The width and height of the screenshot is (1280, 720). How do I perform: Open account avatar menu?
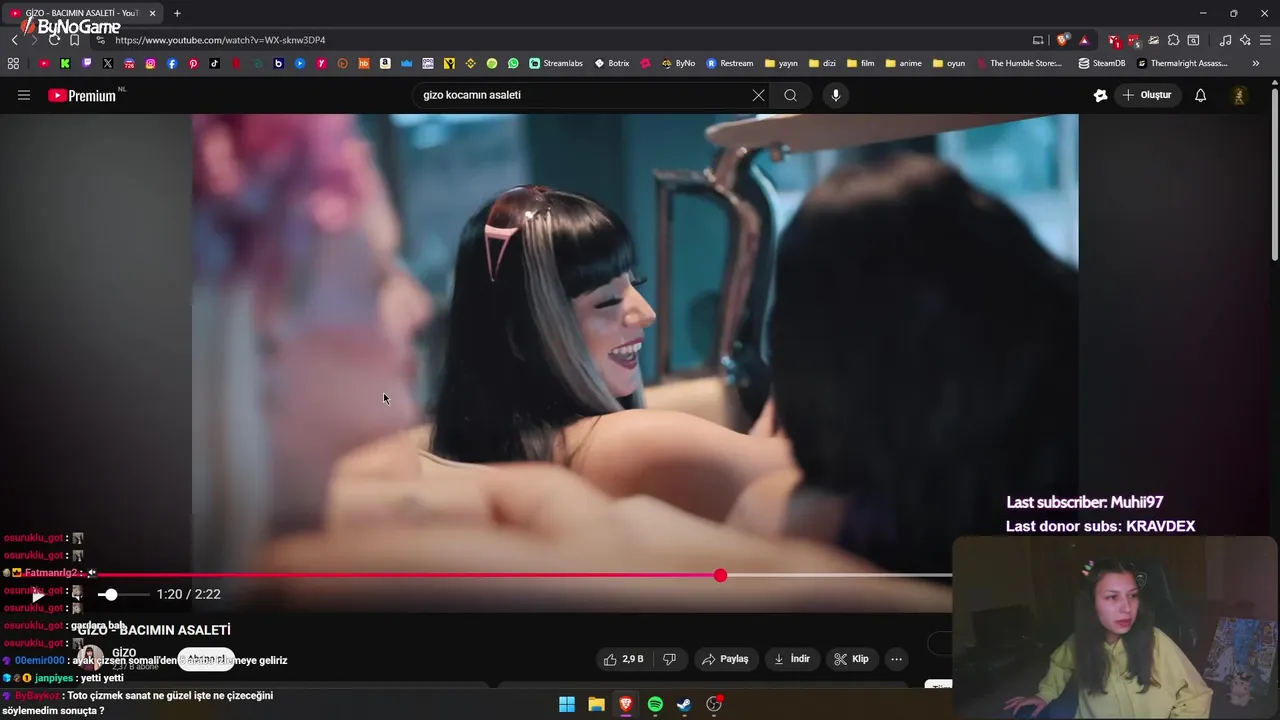(x=1239, y=95)
